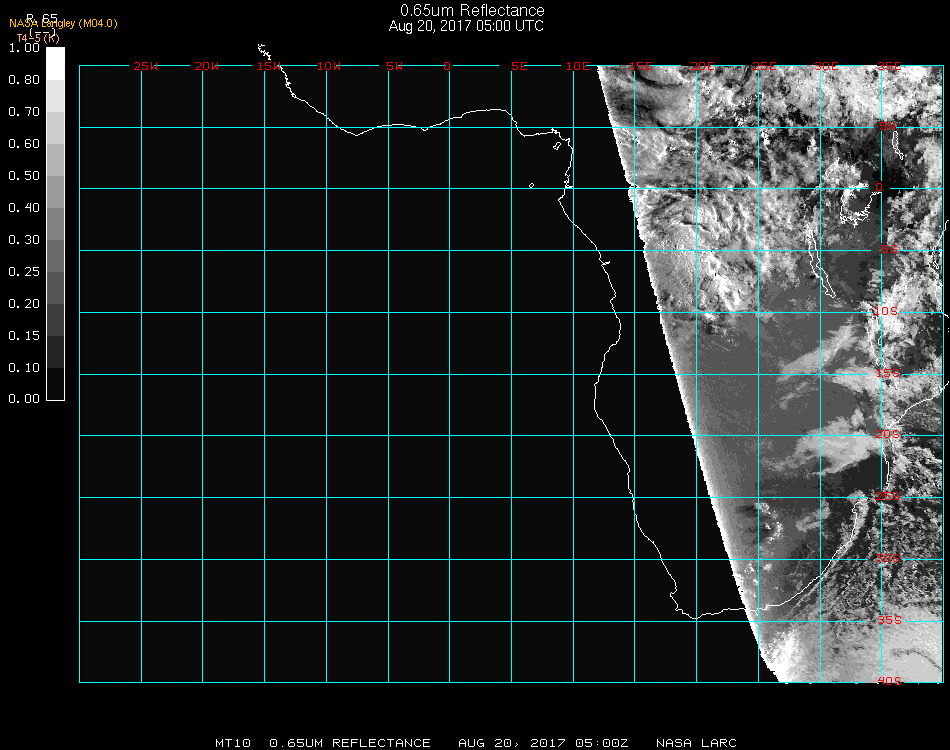Click the 25S latitude label
Viewport: 950px width, 750px height.
tap(888, 496)
